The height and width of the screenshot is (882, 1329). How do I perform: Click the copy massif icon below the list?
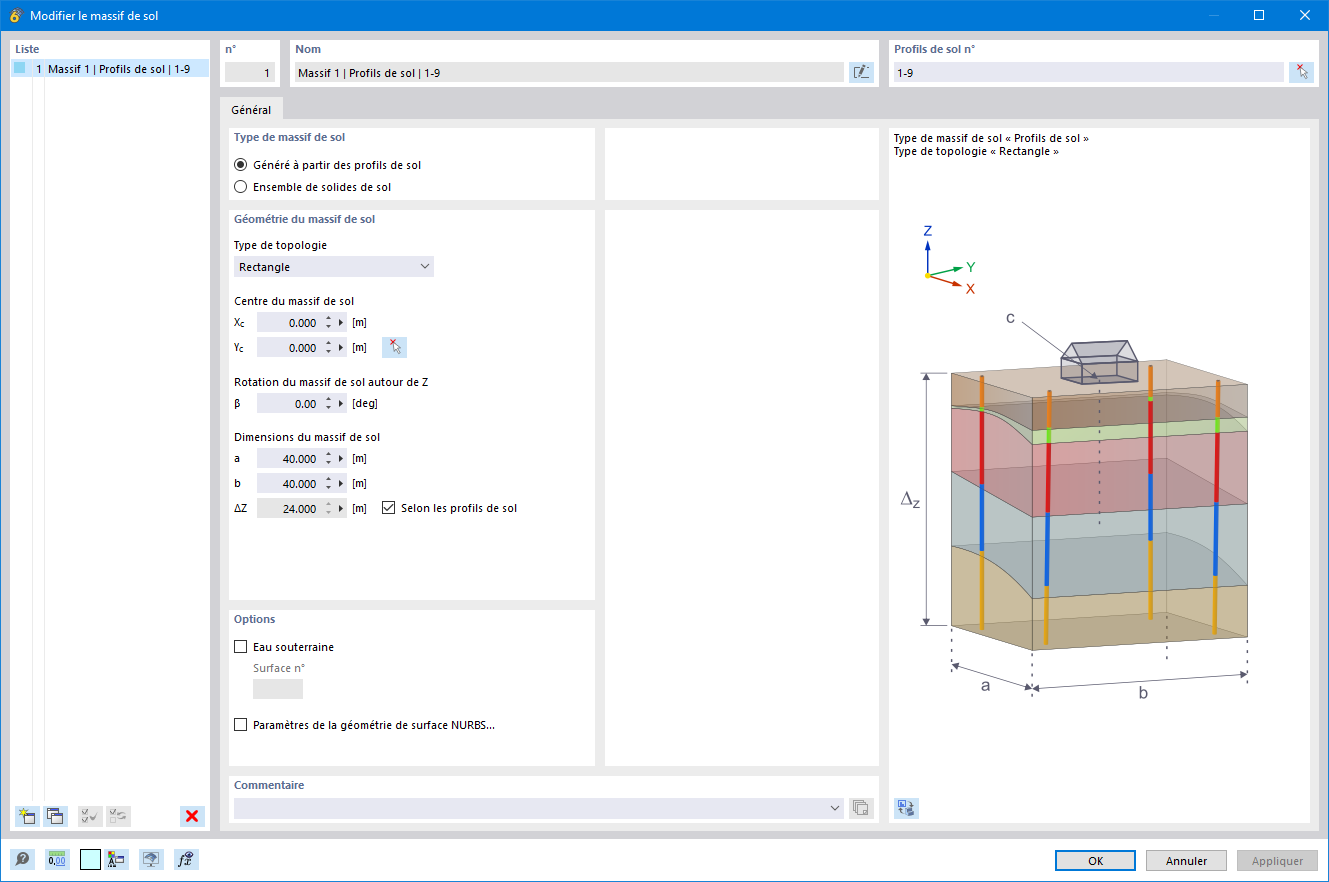coord(55,816)
